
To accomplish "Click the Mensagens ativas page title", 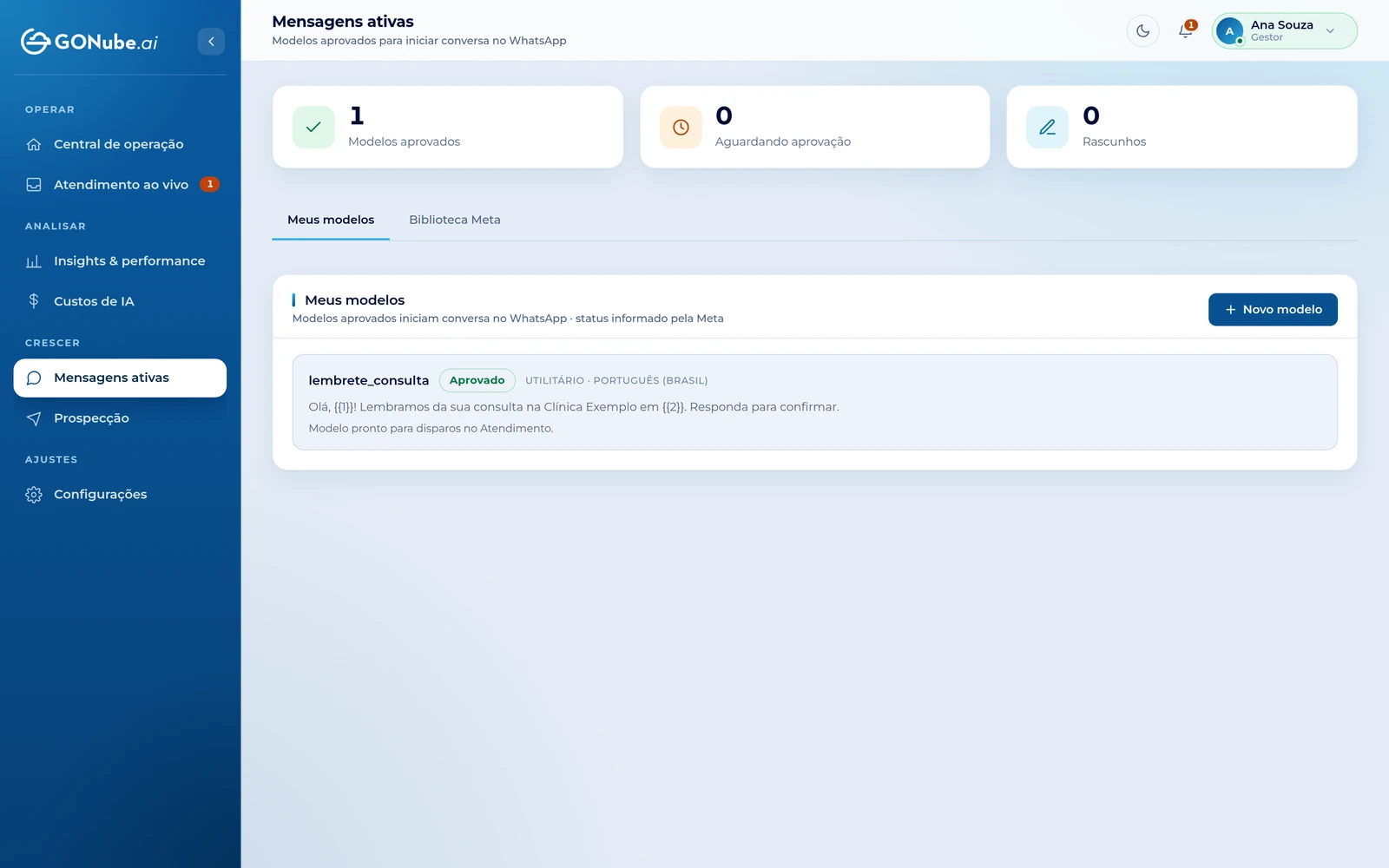I will click(x=343, y=22).
